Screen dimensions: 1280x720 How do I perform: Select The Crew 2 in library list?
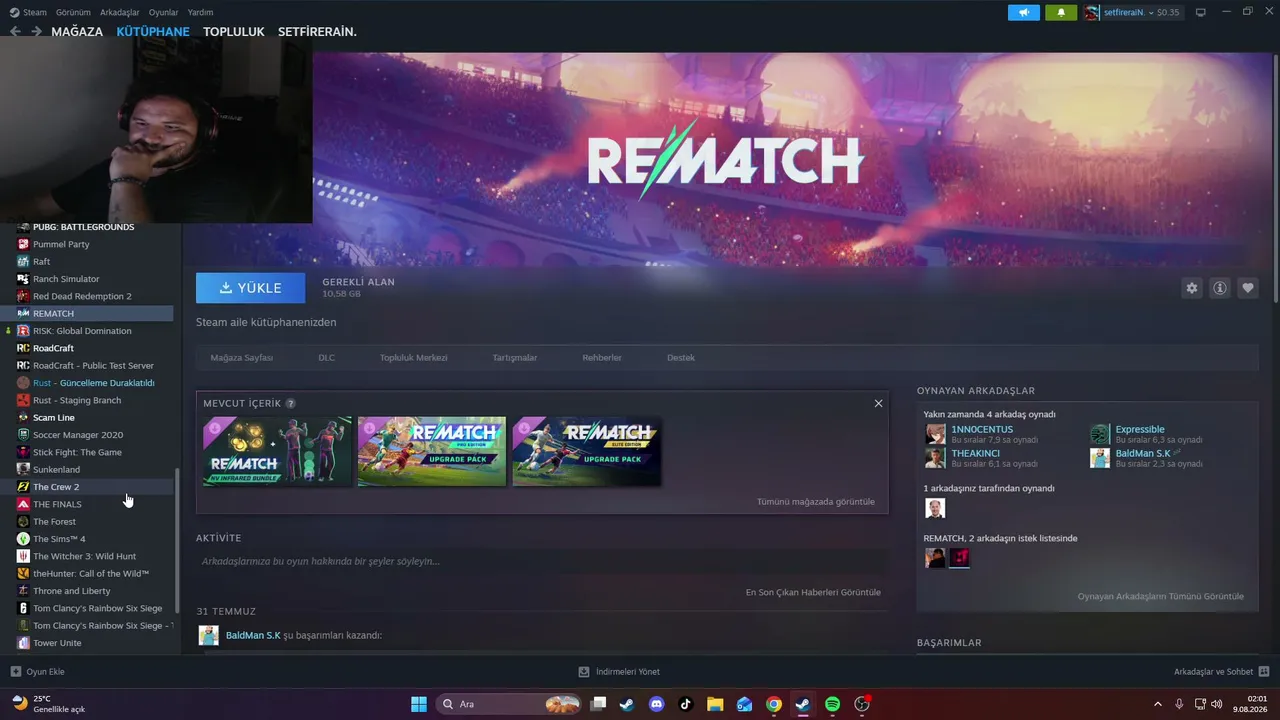tap(87, 487)
